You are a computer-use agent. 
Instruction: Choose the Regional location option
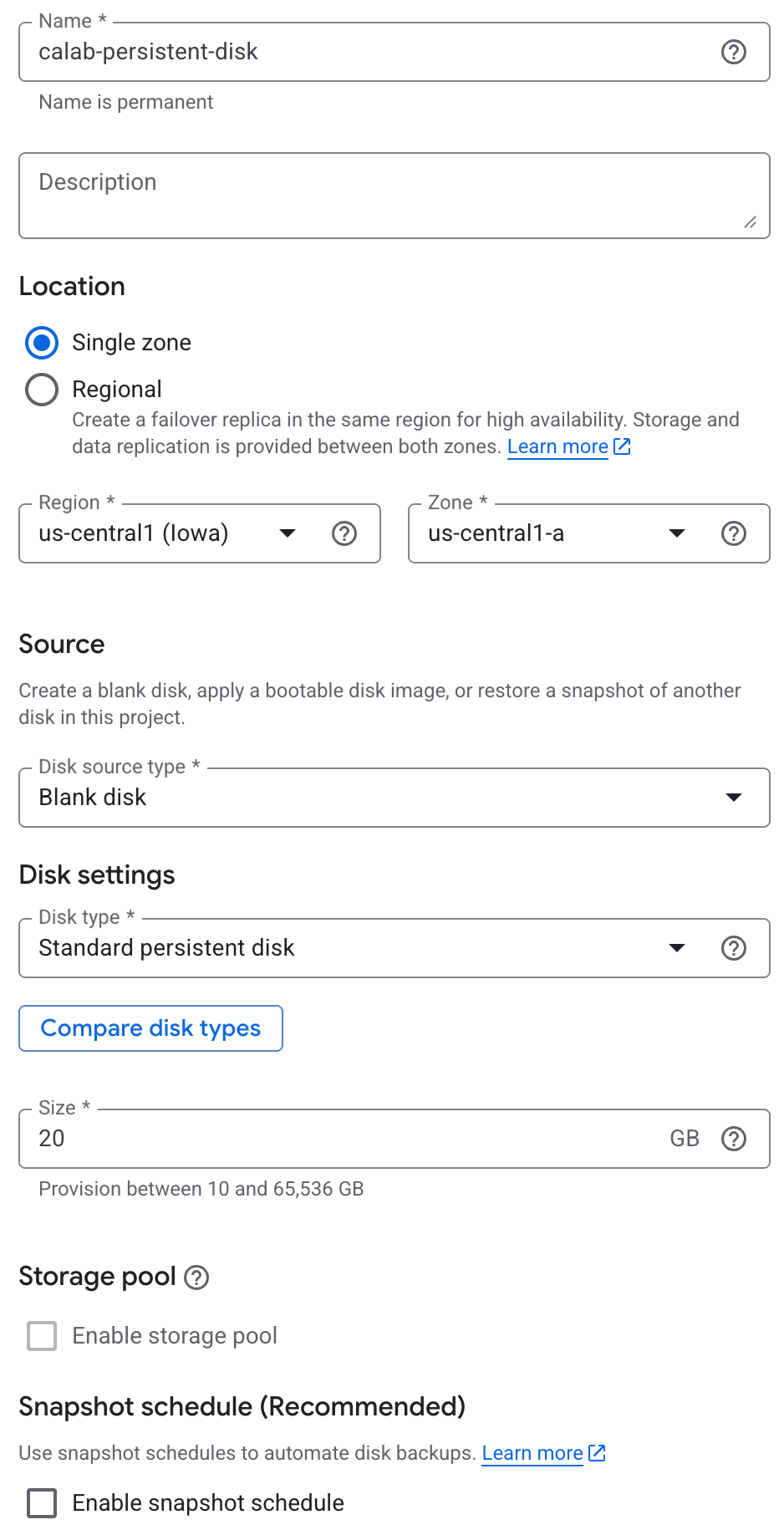coord(42,390)
